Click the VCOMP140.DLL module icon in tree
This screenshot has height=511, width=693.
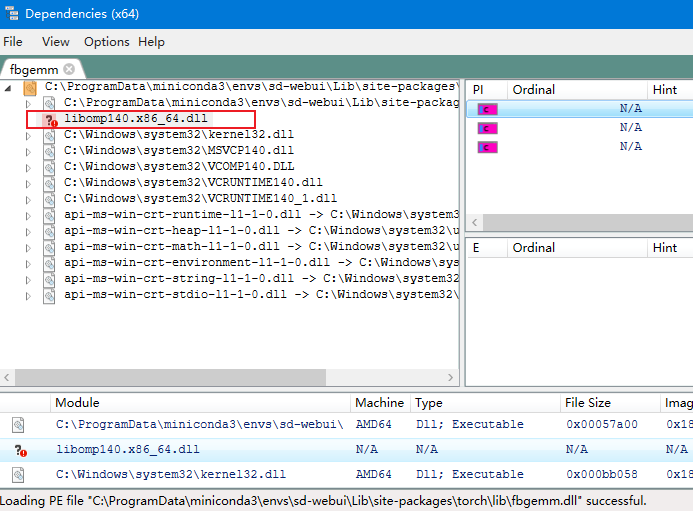[x=49, y=167]
